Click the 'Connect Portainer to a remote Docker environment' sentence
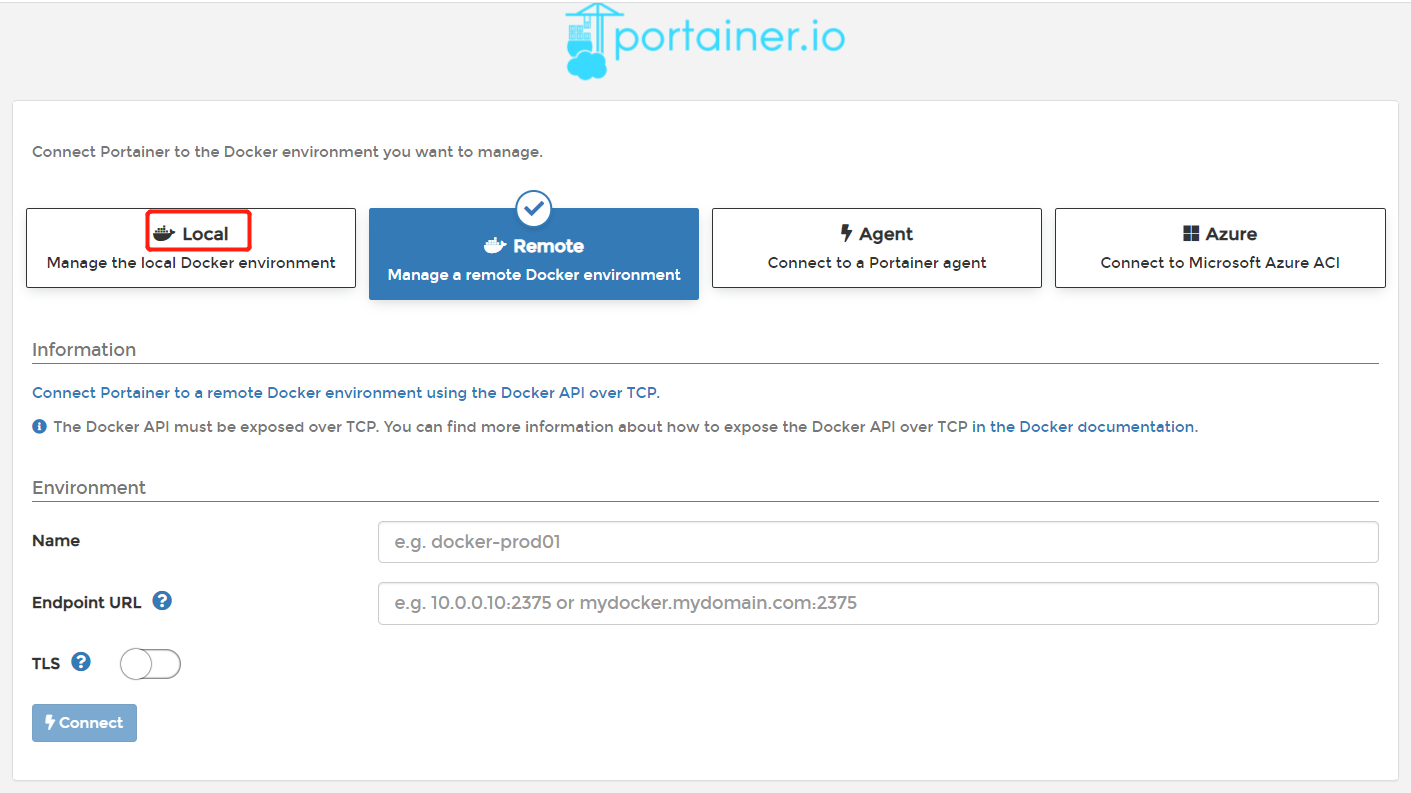This screenshot has height=793, width=1411. [x=346, y=393]
